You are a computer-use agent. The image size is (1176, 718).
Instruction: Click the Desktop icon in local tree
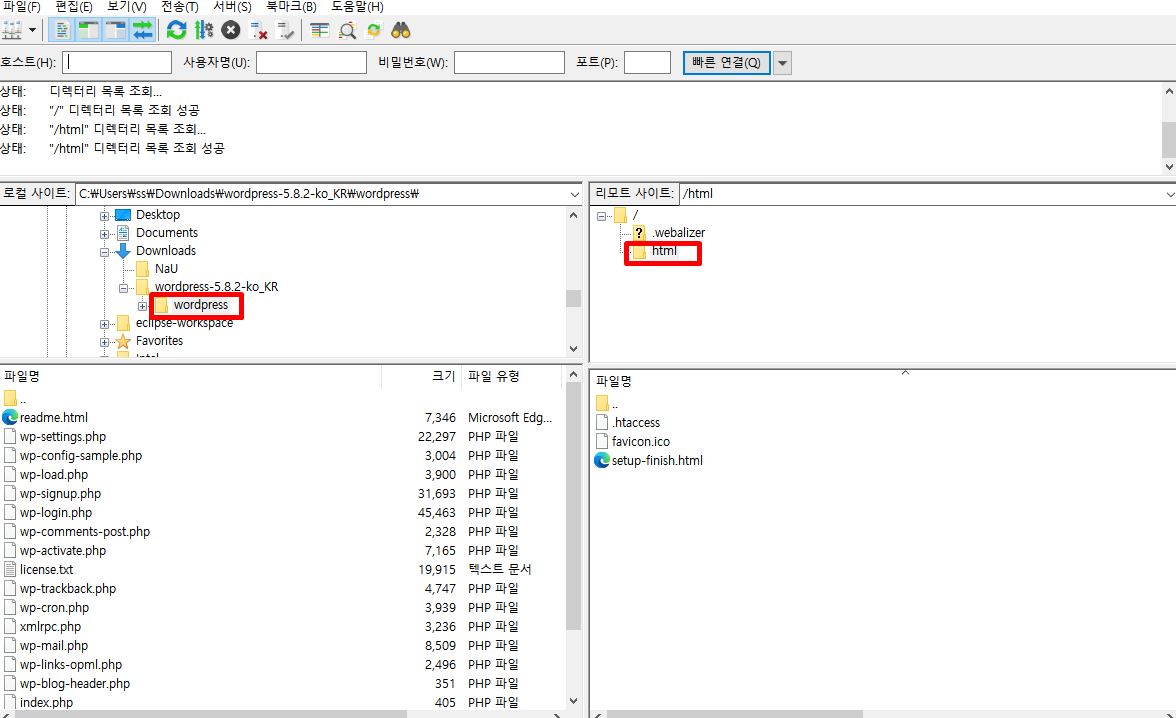pos(123,215)
